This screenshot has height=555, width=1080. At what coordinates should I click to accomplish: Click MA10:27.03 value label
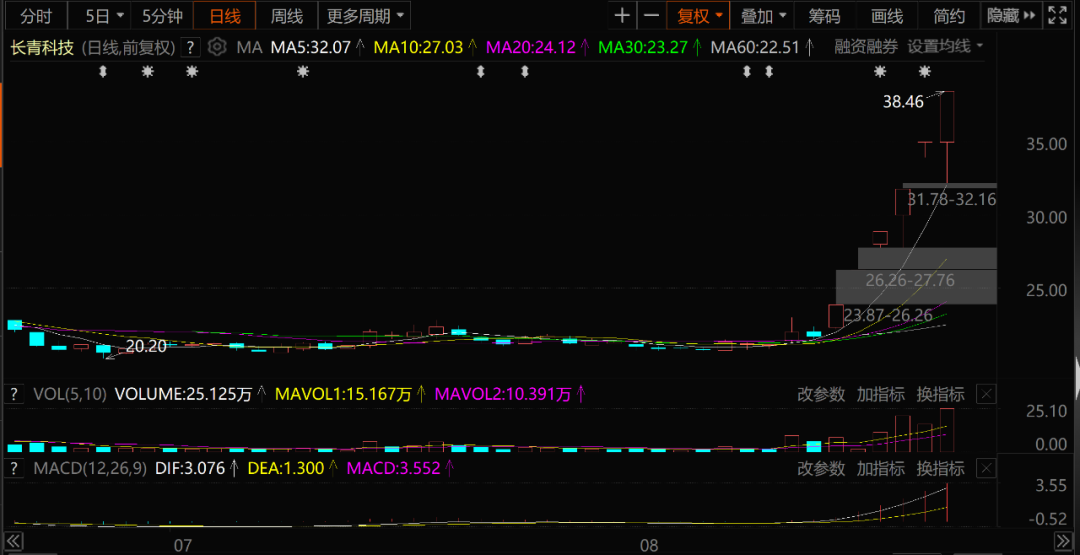[x=418, y=48]
